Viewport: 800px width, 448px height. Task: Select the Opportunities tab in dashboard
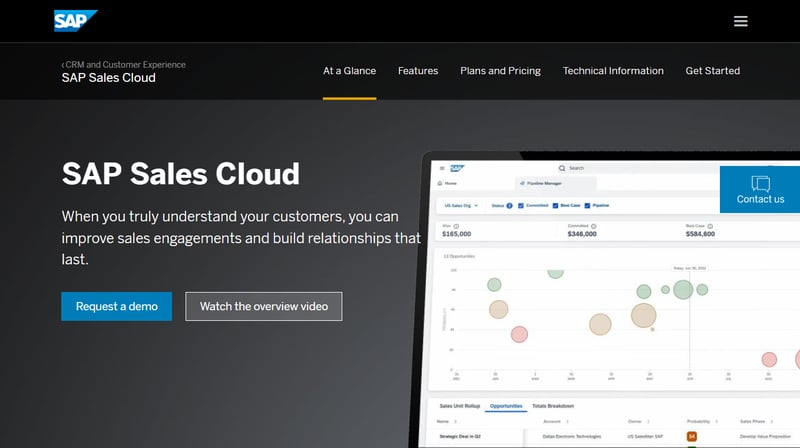pyautogui.click(x=506, y=406)
